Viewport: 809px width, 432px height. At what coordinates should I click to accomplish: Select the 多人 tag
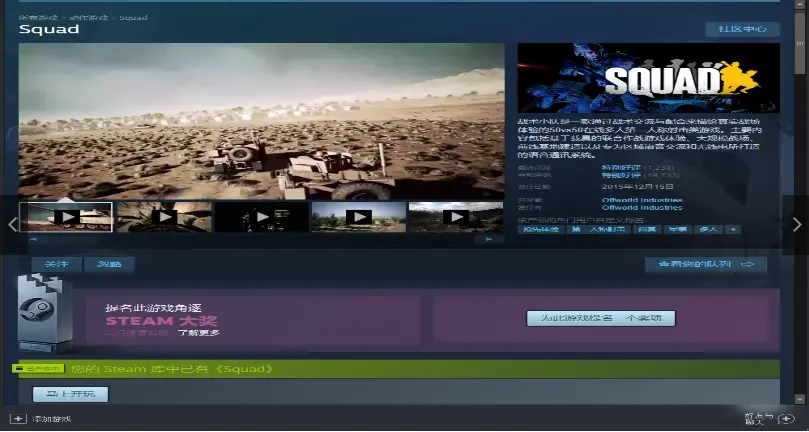(x=708, y=229)
